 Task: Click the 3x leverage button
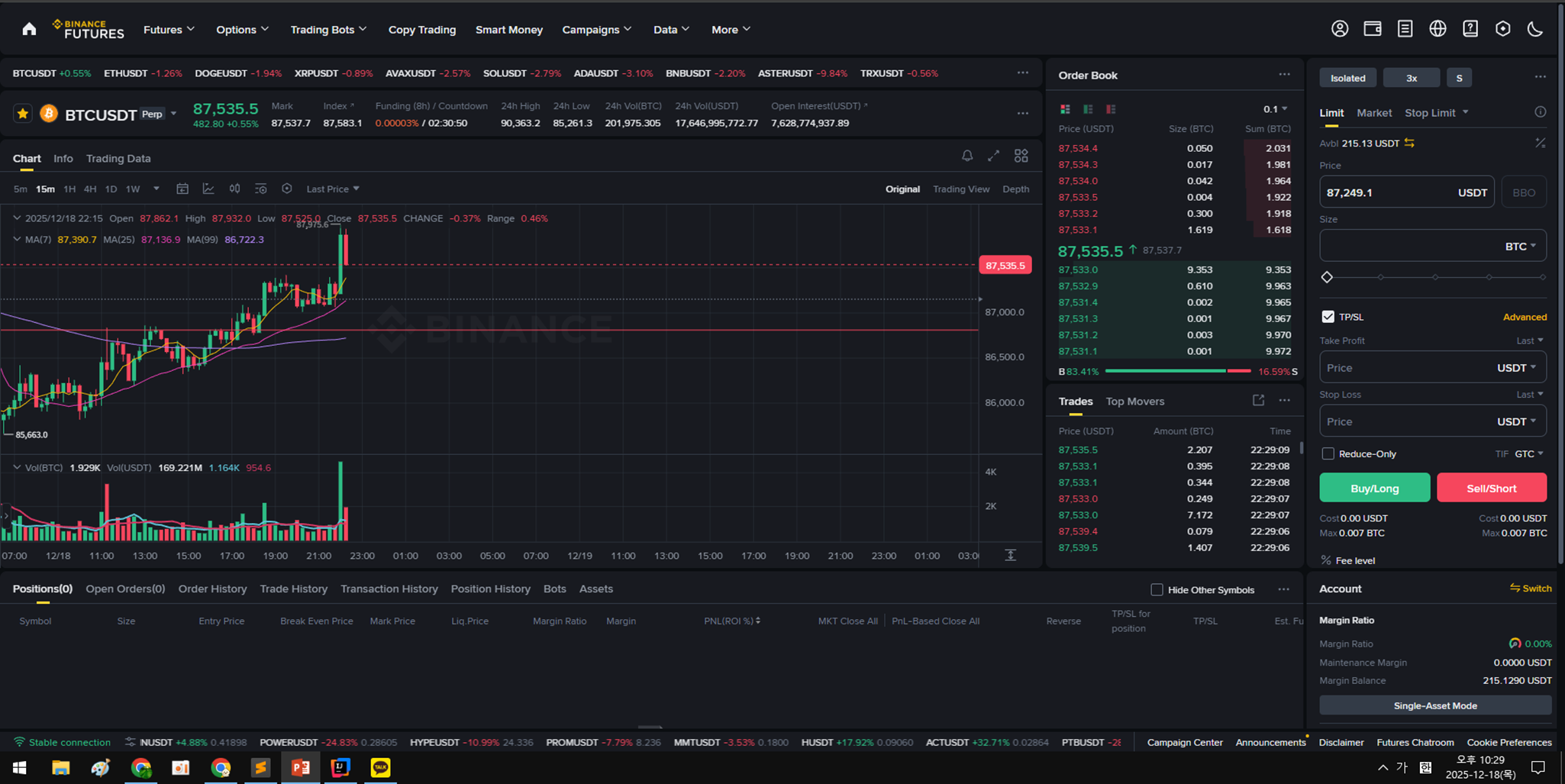click(x=1412, y=78)
